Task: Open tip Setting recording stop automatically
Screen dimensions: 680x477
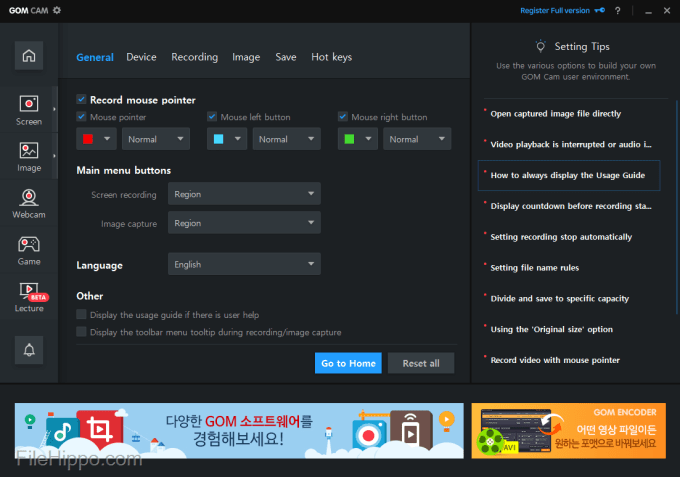Action: point(561,237)
